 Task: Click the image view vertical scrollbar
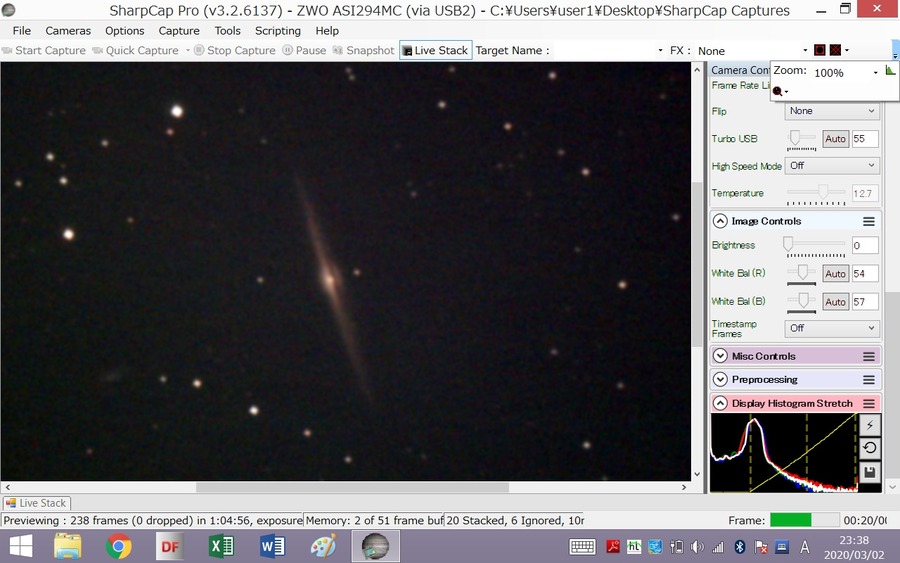[x=697, y=264]
